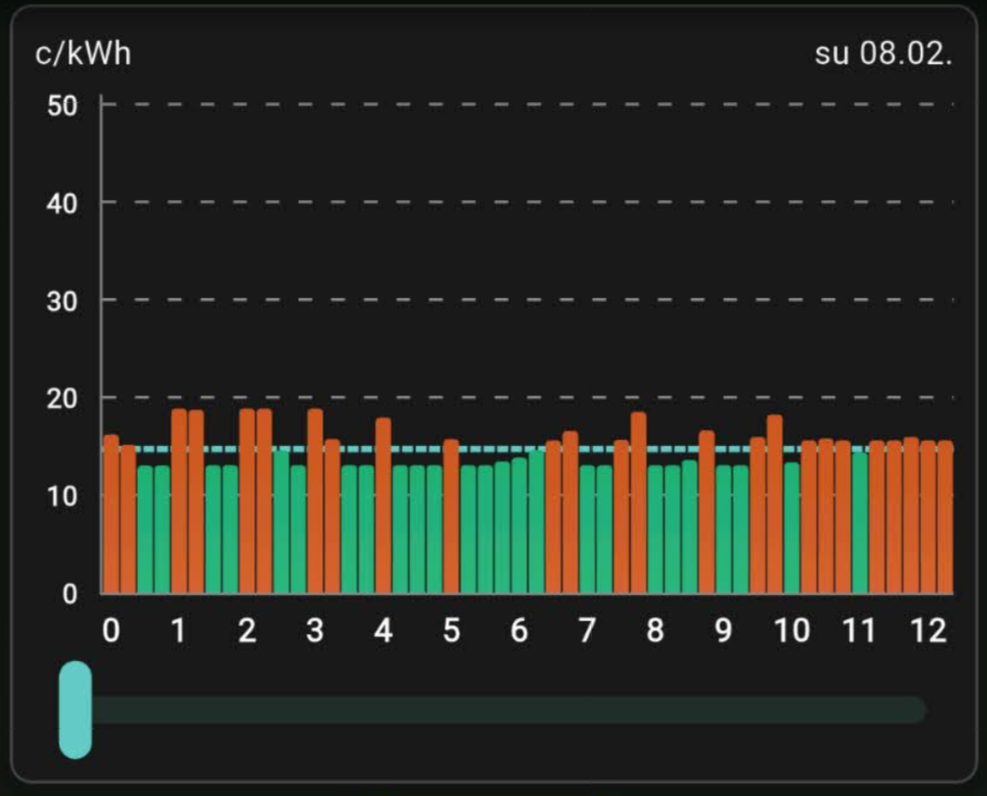Select the 20 value on y-axis
Viewport: 987px width, 796px height.
click(62, 399)
